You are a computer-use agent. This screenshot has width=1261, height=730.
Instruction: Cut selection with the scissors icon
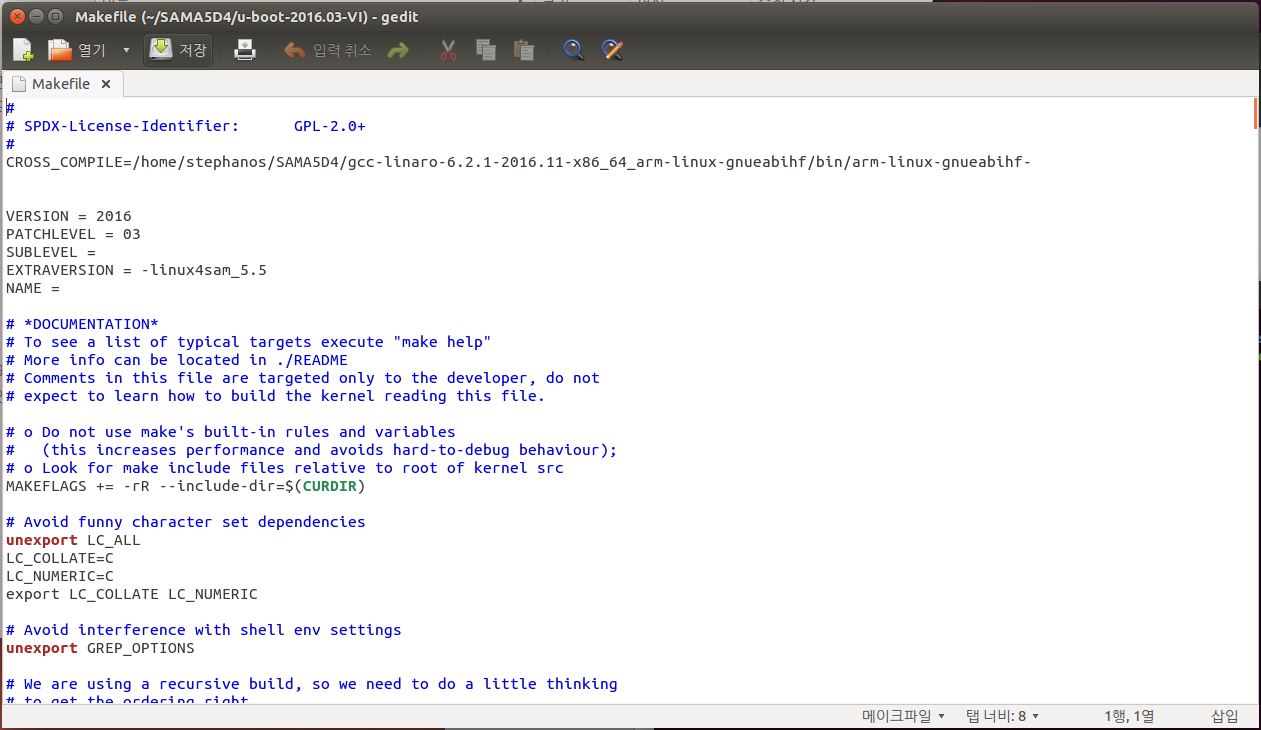pos(448,50)
